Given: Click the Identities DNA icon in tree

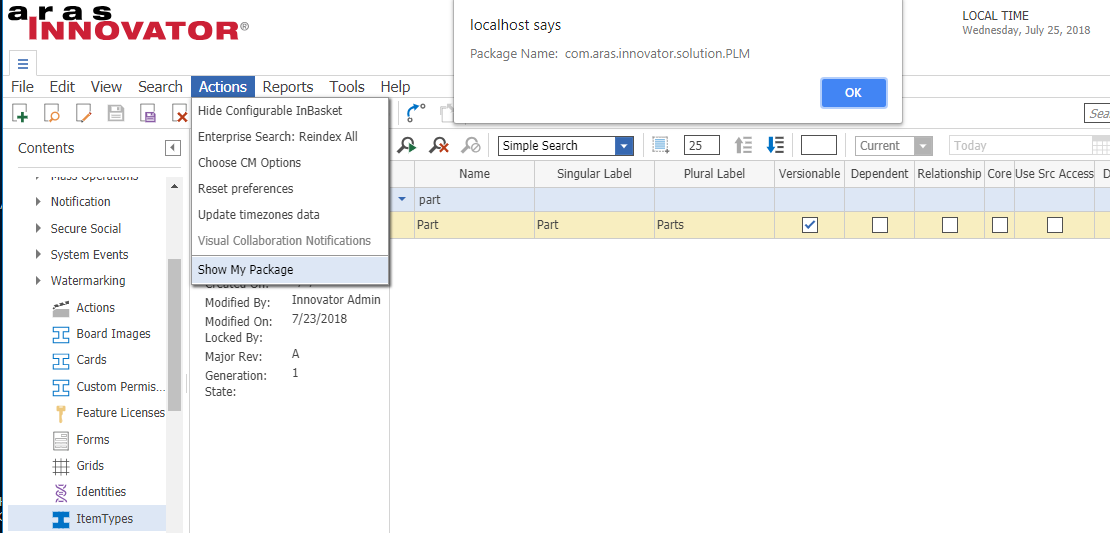Looking at the screenshot, I should coord(62,492).
